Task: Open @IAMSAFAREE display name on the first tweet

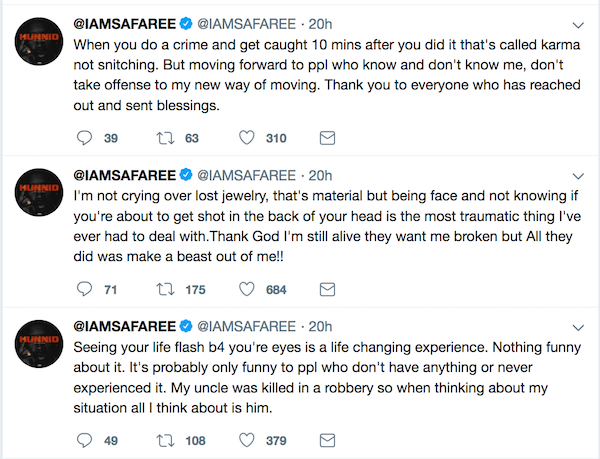Action: tap(125, 24)
